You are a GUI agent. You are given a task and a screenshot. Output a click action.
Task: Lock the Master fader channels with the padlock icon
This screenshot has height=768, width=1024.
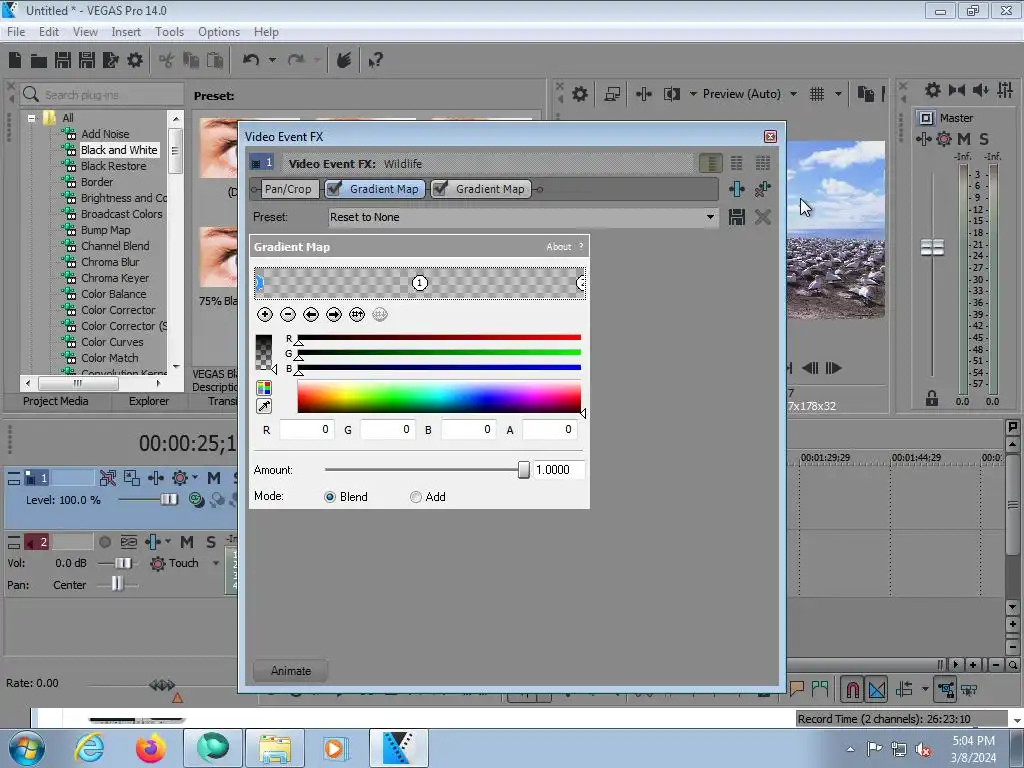932,398
